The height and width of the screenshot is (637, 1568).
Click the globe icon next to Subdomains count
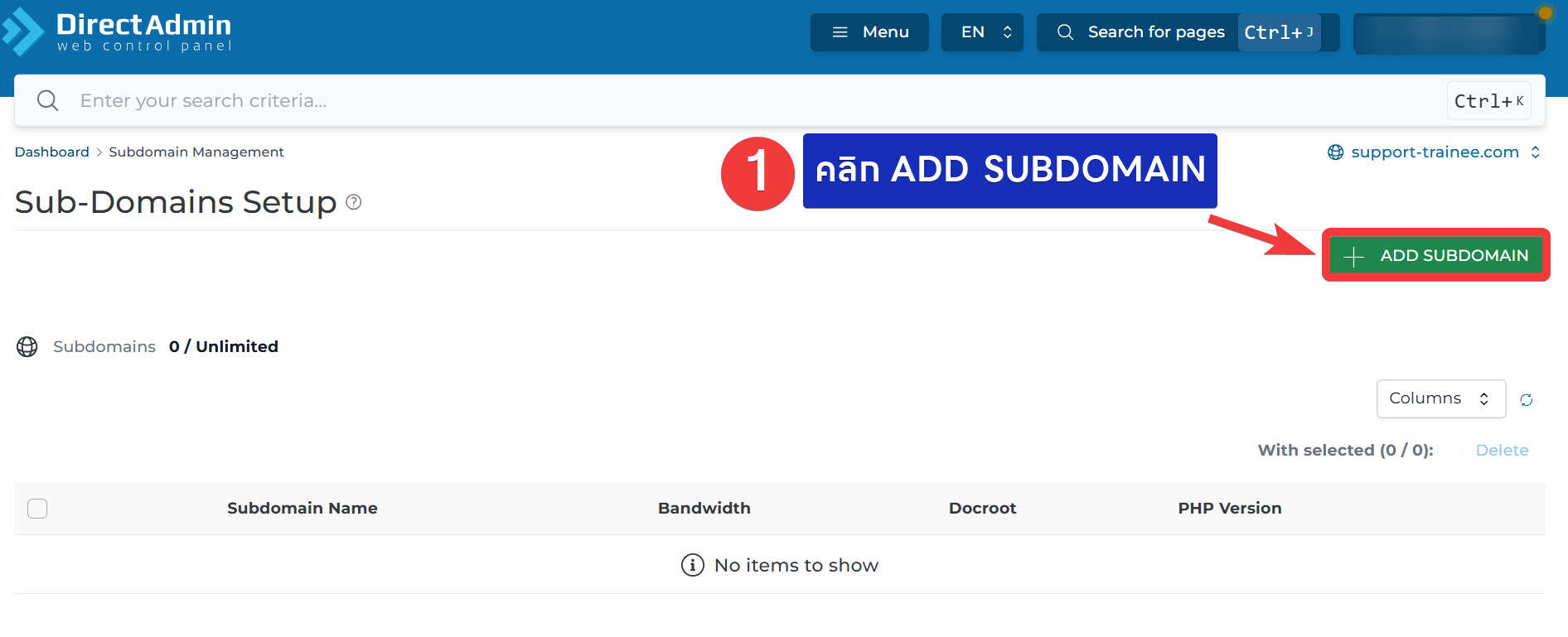[x=27, y=347]
